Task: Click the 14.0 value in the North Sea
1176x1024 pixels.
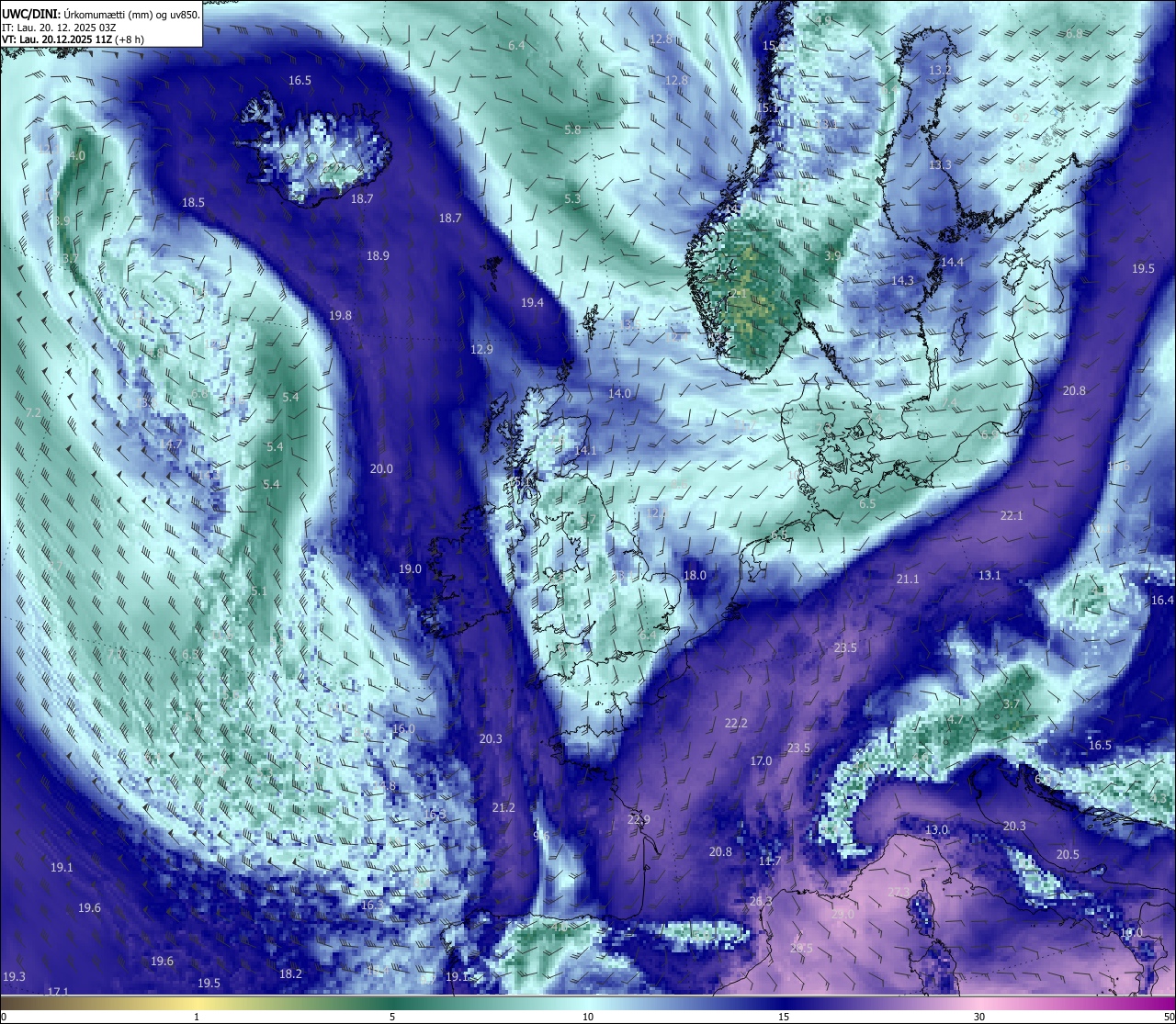Action: [619, 393]
